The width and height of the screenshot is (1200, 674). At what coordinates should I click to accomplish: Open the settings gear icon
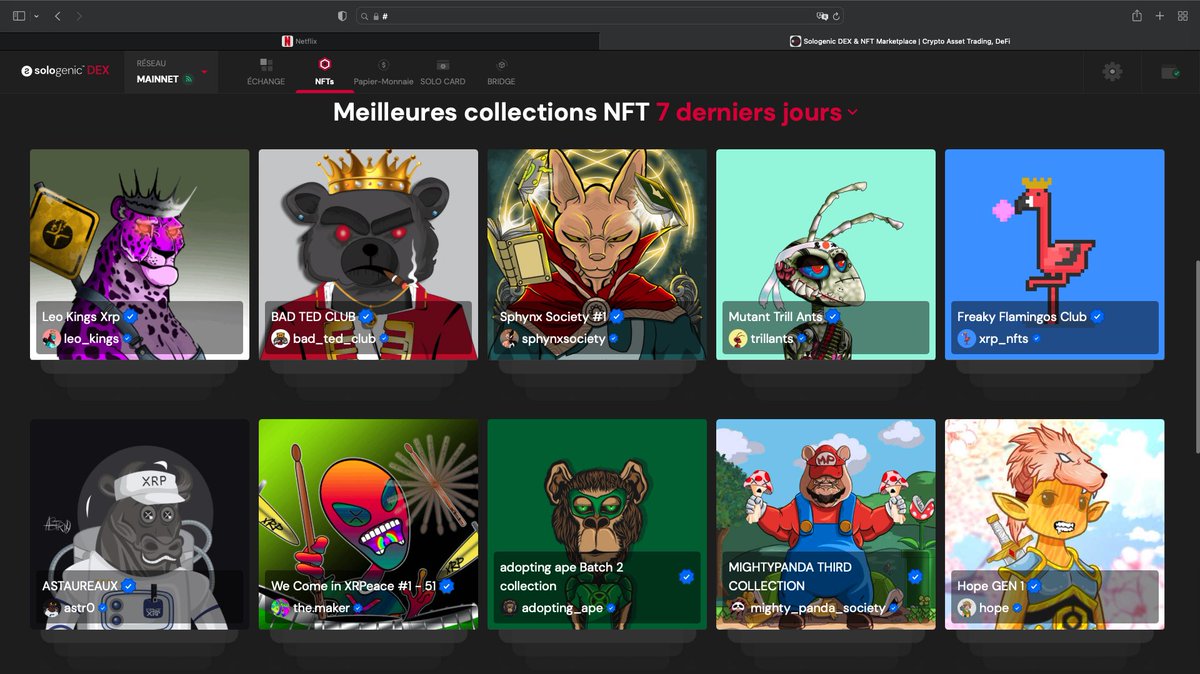click(x=1112, y=71)
